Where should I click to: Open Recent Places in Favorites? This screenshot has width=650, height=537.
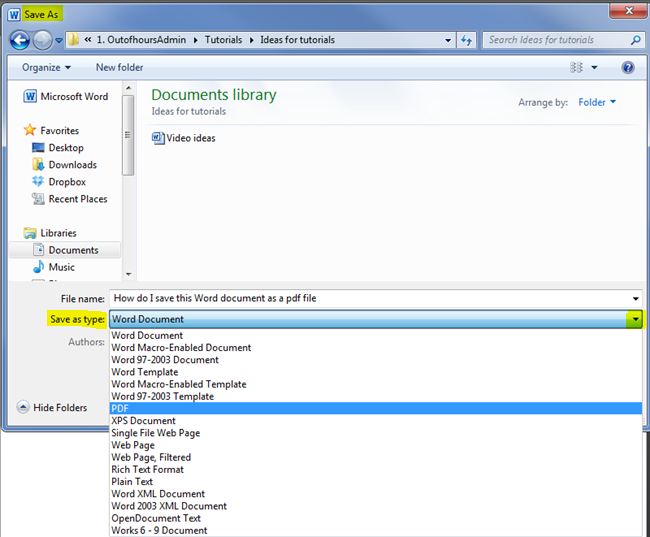click(70, 199)
